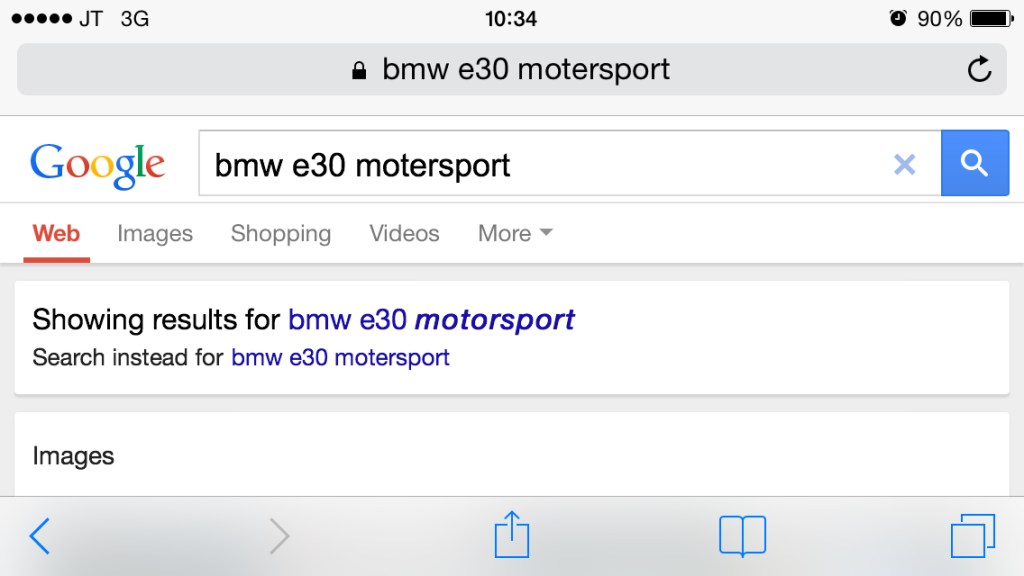Search instead for 'bmw e30 motersport' link
Viewport: 1024px width, 576px height.
(x=340, y=358)
